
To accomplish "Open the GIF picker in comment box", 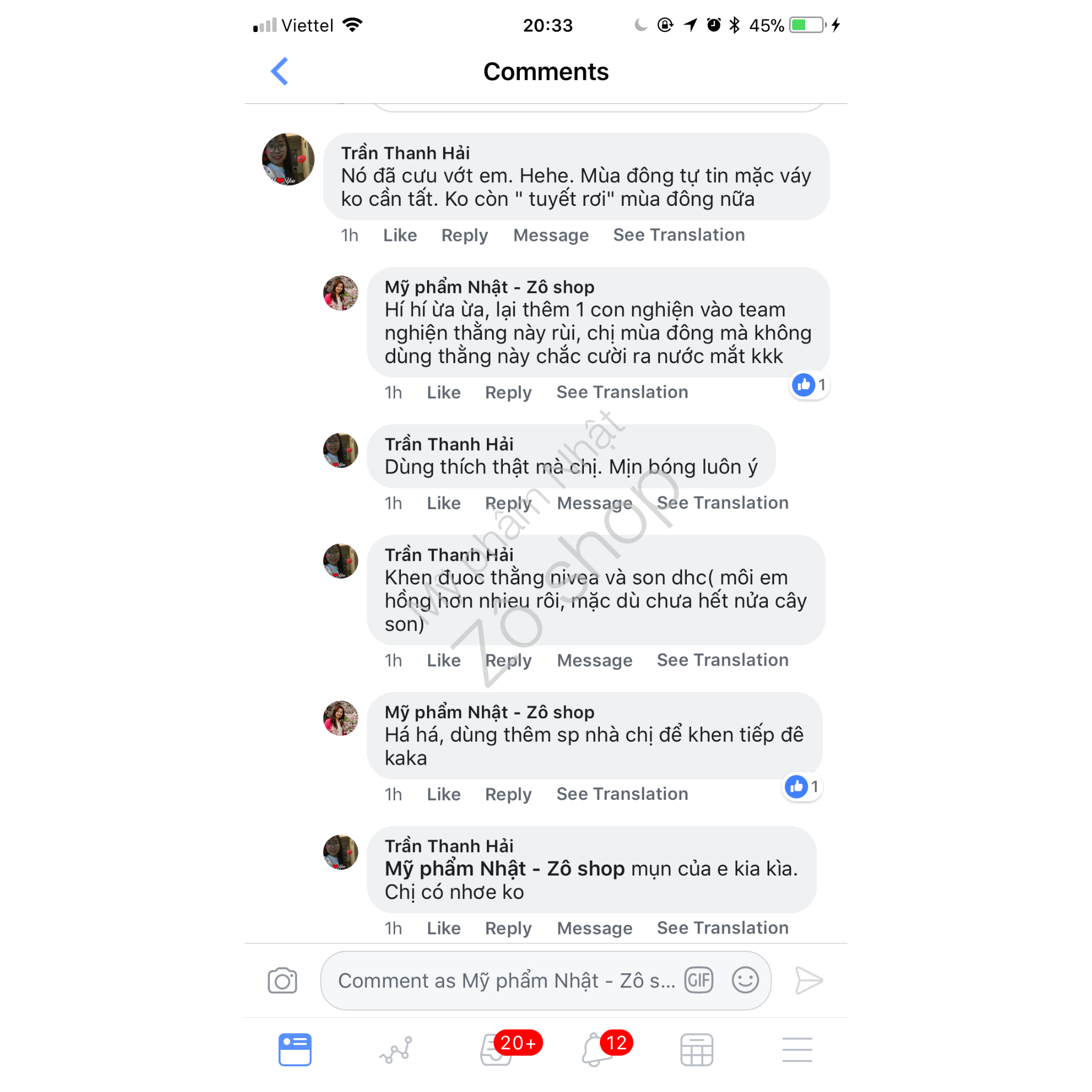I will click(x=699, y=980).
